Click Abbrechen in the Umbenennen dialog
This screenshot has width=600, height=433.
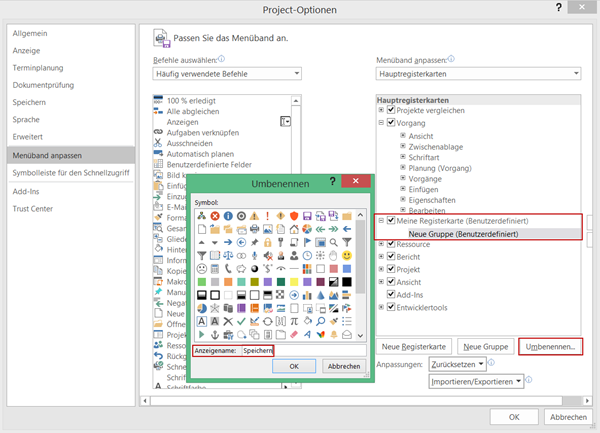(342, 366)
